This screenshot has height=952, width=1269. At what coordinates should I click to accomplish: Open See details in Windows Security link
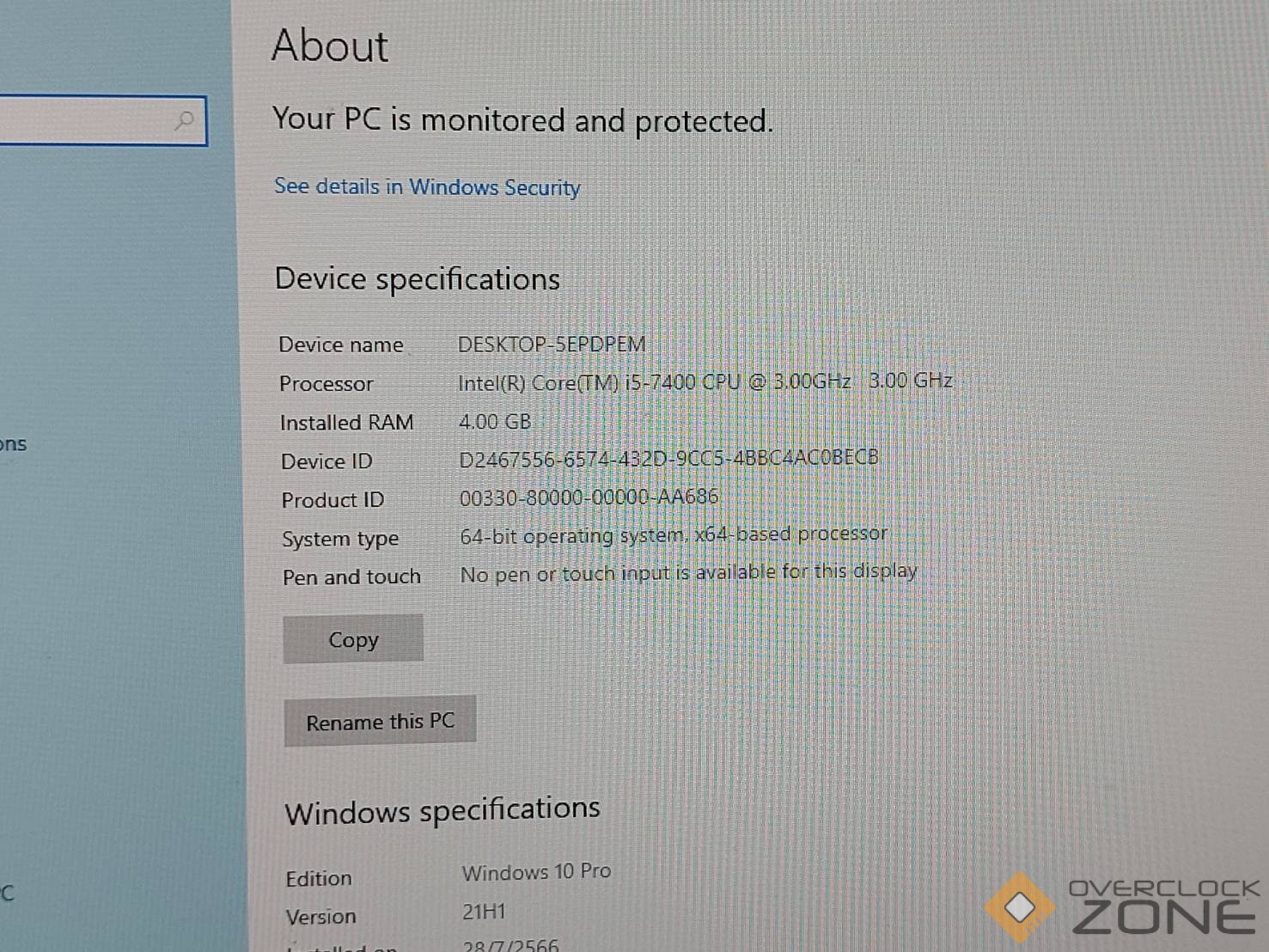(427, 186)
